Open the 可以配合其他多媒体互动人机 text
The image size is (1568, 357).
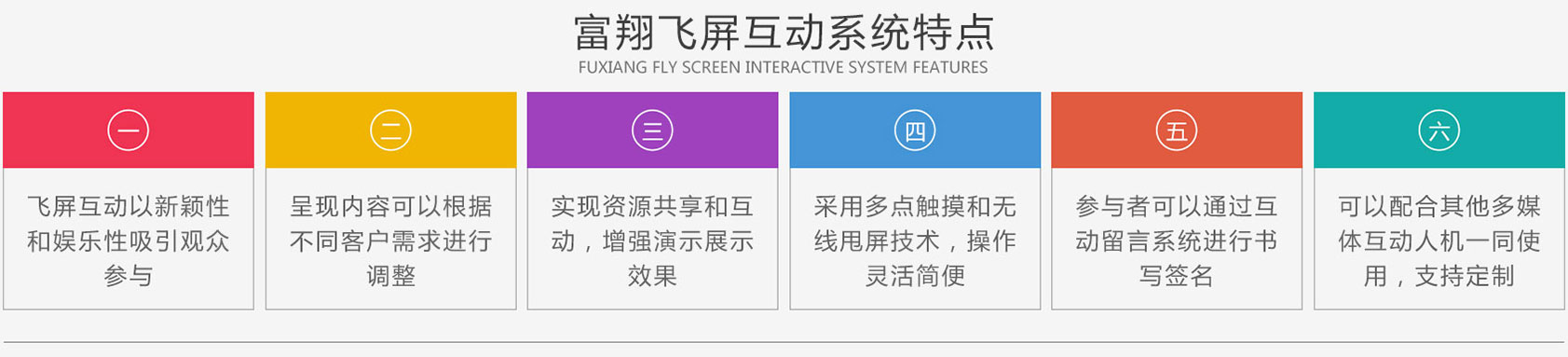(1439, 240)
